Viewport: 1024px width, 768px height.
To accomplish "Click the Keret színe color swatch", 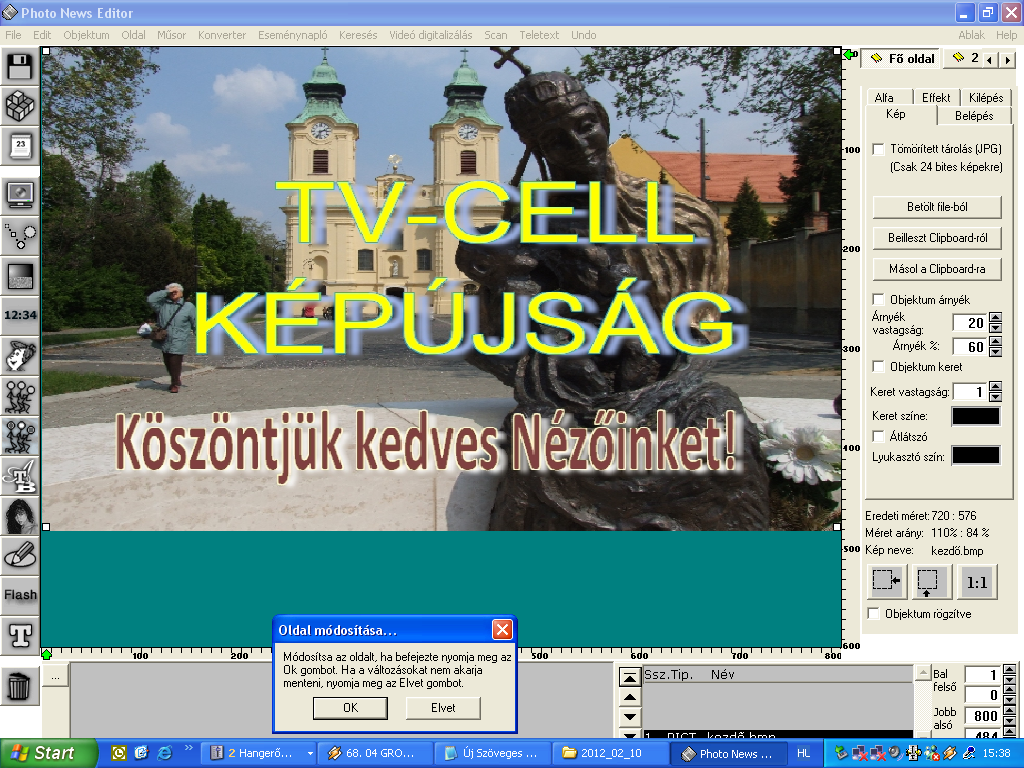I will [975, 416].
